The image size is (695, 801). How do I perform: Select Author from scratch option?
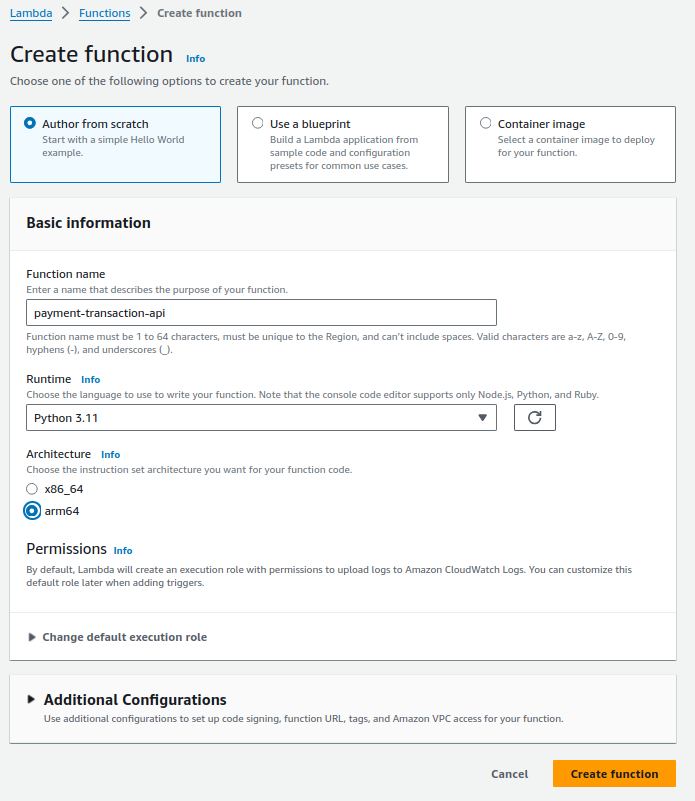(x=31, y=123)
